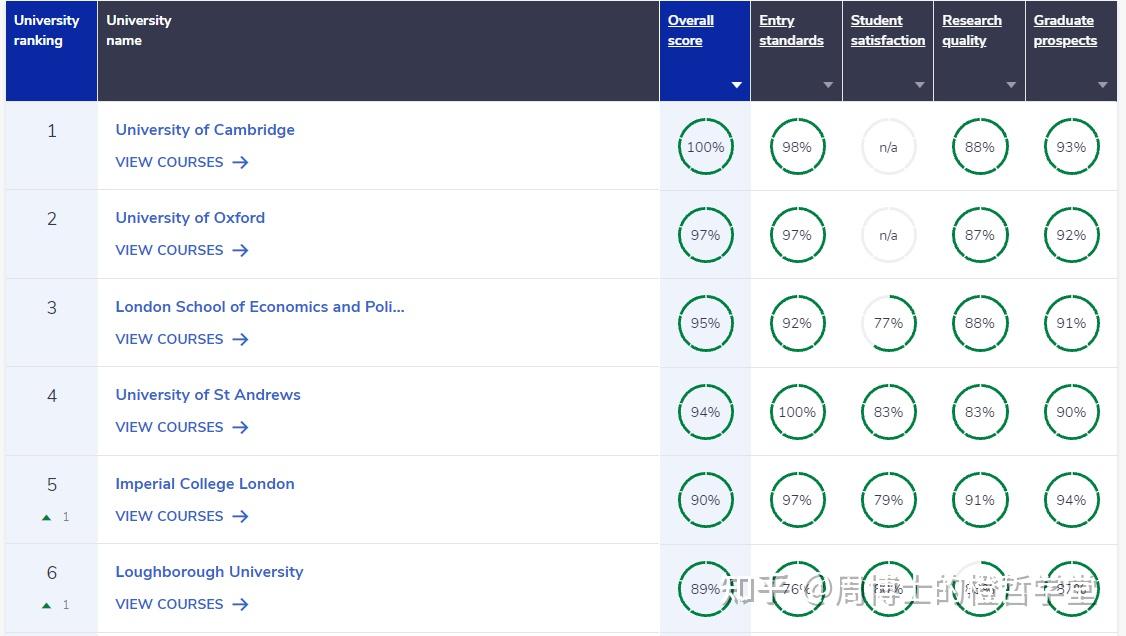This screenshot has height=636, width=1126.
Task: Click Imperial 94% graduate prospects circle
Action: 1071,500
